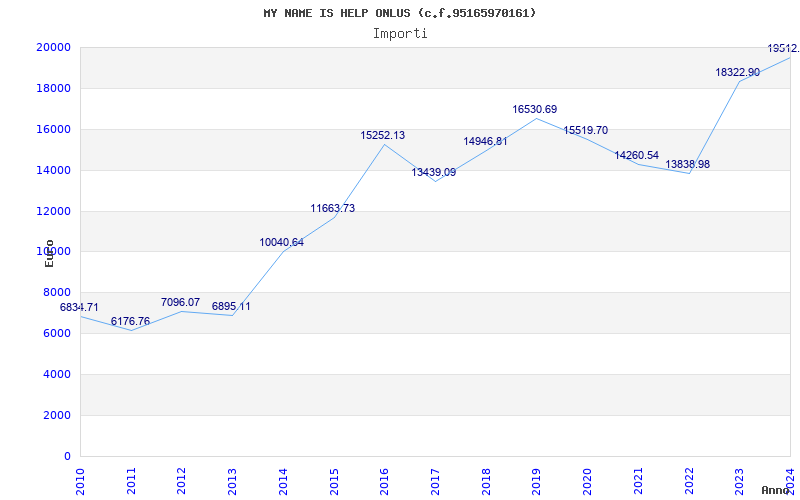The image size is (800, 500).
Task: Click x-axis year label 2023
Action: pyautogui.click(x=739, y=482)
